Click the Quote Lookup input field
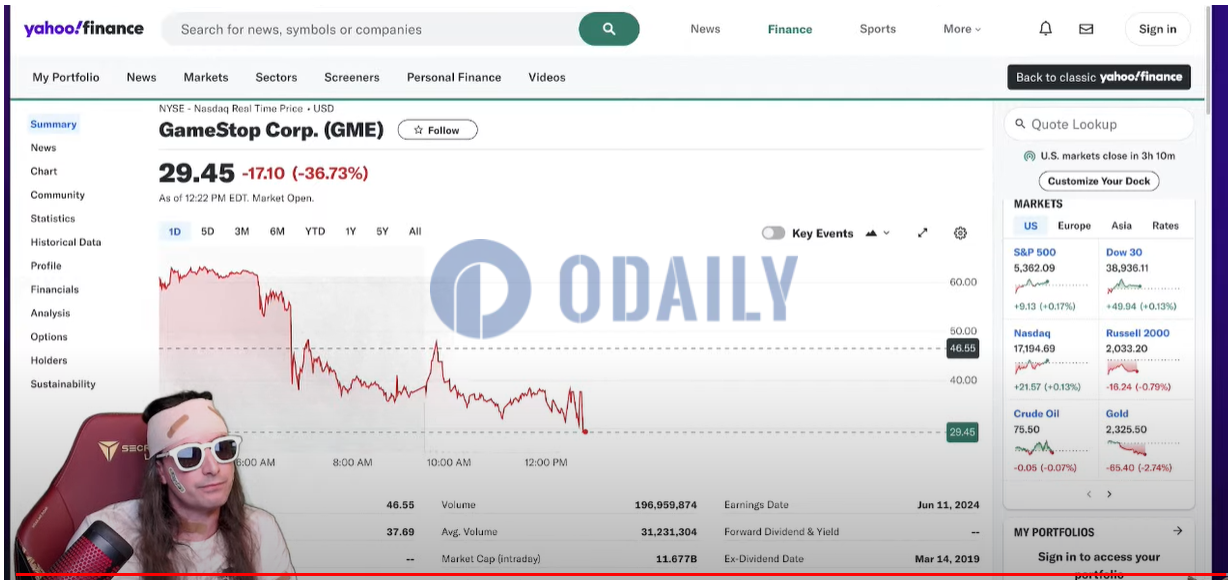1228x580 pixels. click(1099, 124)
